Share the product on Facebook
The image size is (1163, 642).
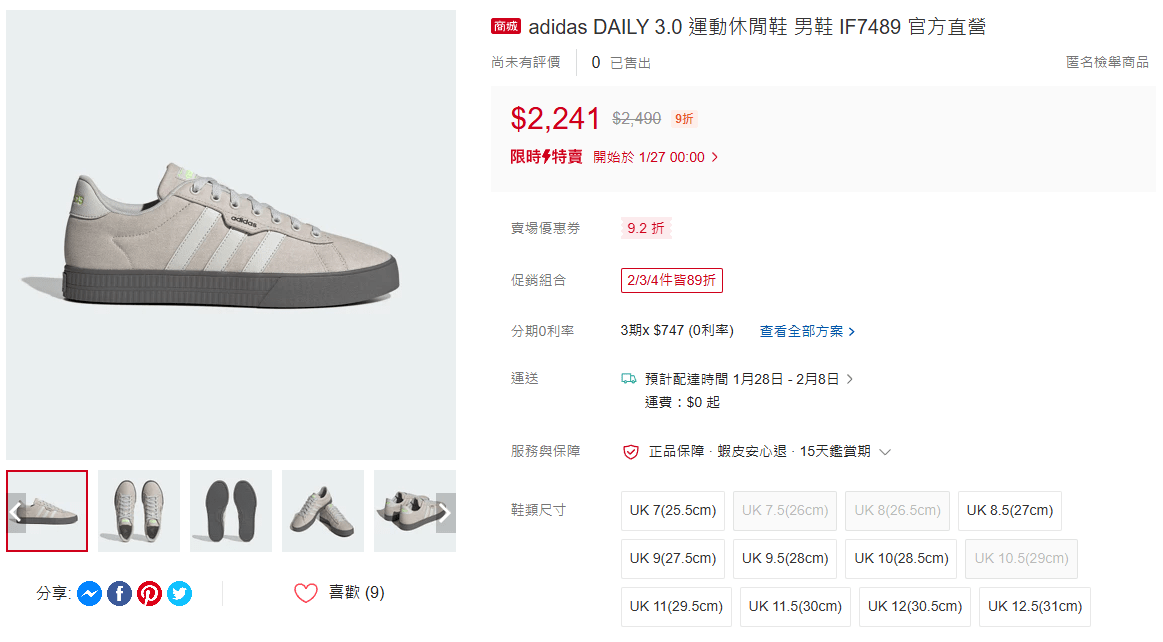[x=119, y=593]
